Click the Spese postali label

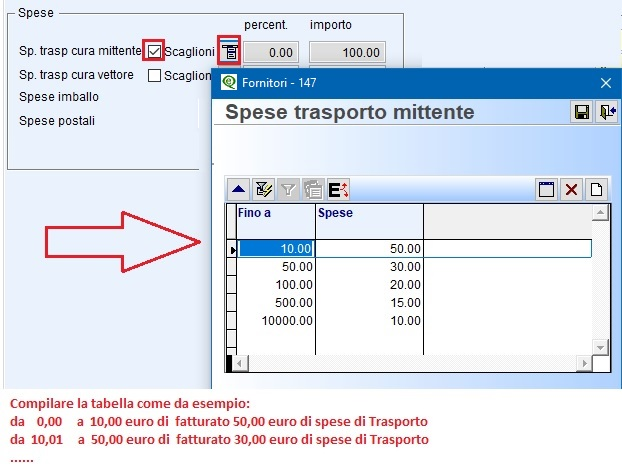(x=57, y=121)
